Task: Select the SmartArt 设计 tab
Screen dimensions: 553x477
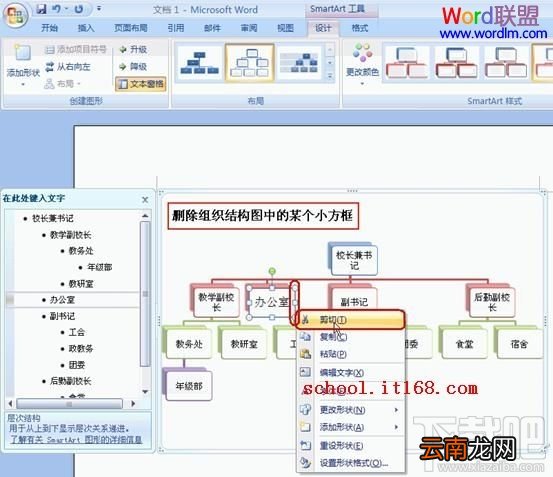Action: [x=323, y=28]
